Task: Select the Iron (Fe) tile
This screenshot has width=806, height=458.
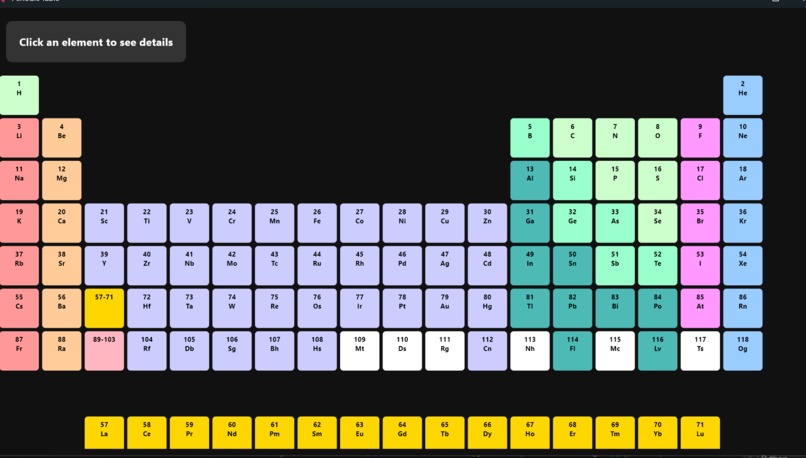Action: tap(317, 223)
